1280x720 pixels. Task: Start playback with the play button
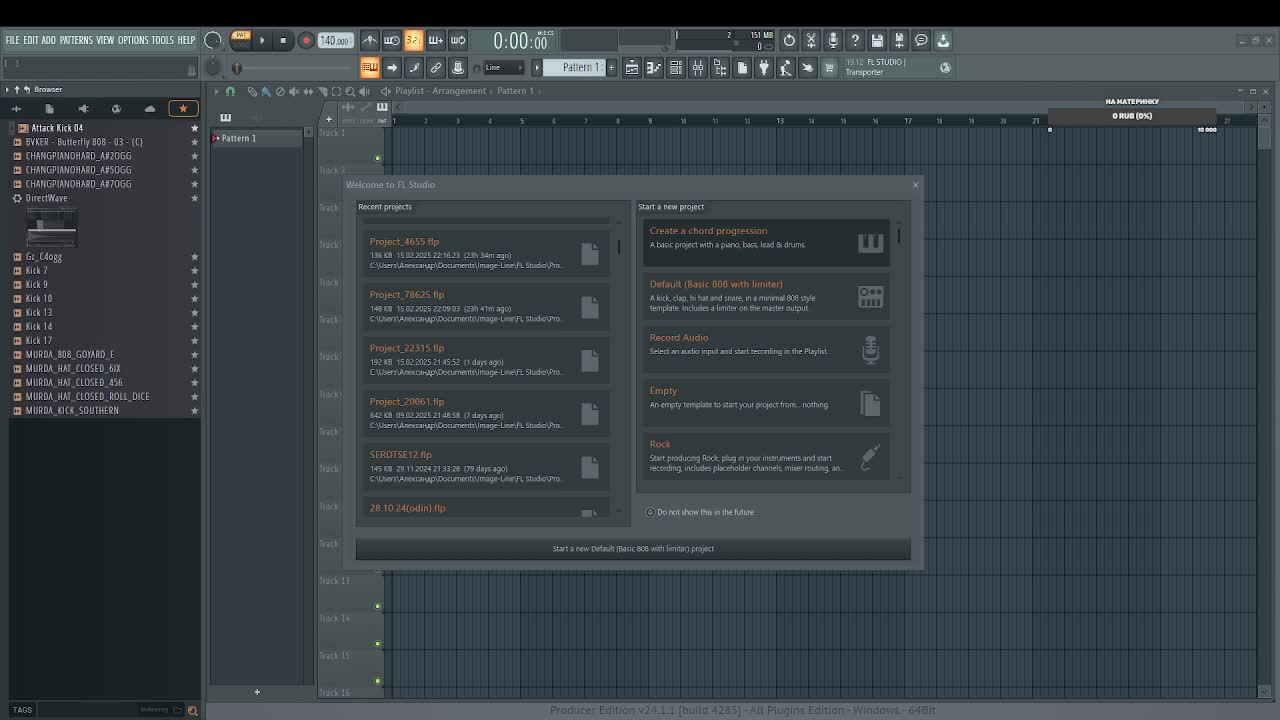coord(262,40)
